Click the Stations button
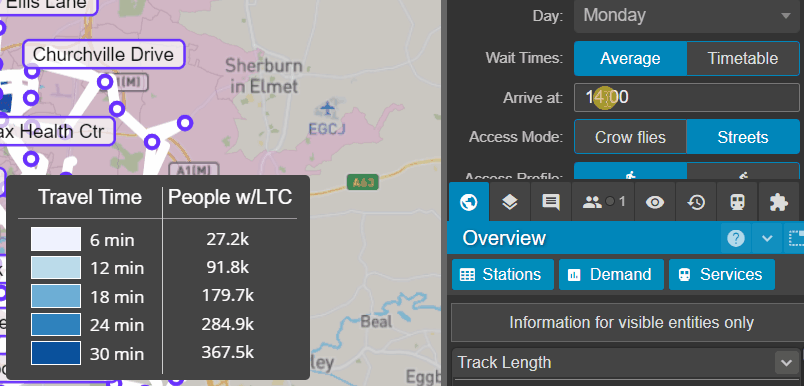 coord(502,274)
